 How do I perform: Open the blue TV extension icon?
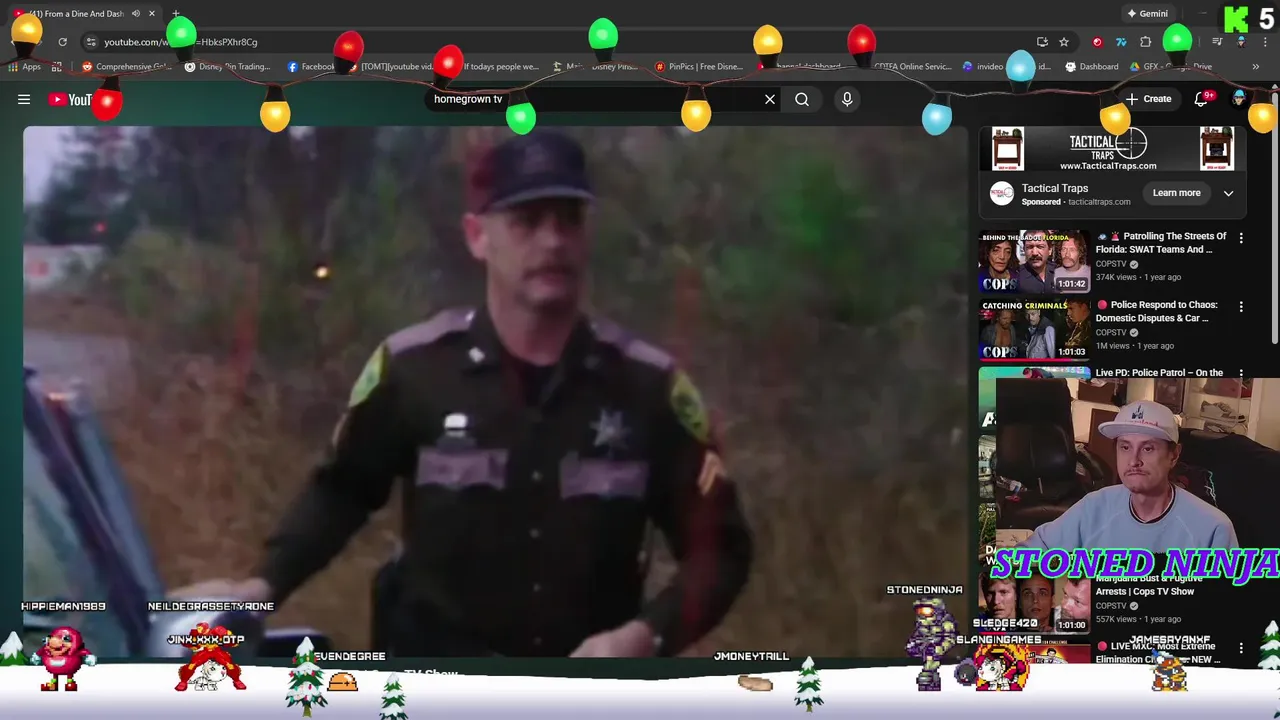1121,42
